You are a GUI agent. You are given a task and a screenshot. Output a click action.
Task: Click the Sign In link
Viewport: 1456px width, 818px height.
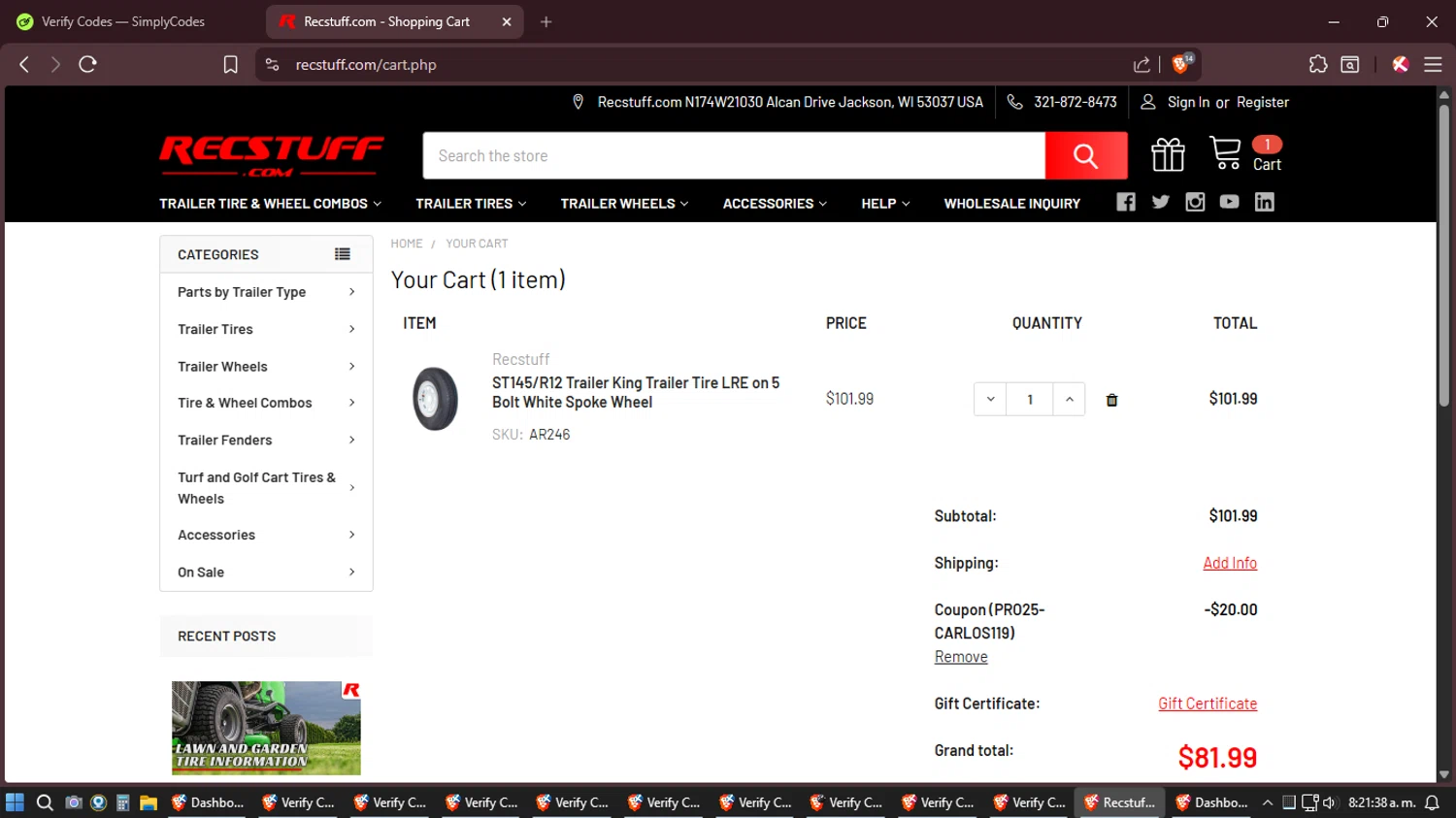tap(1188, 102)
